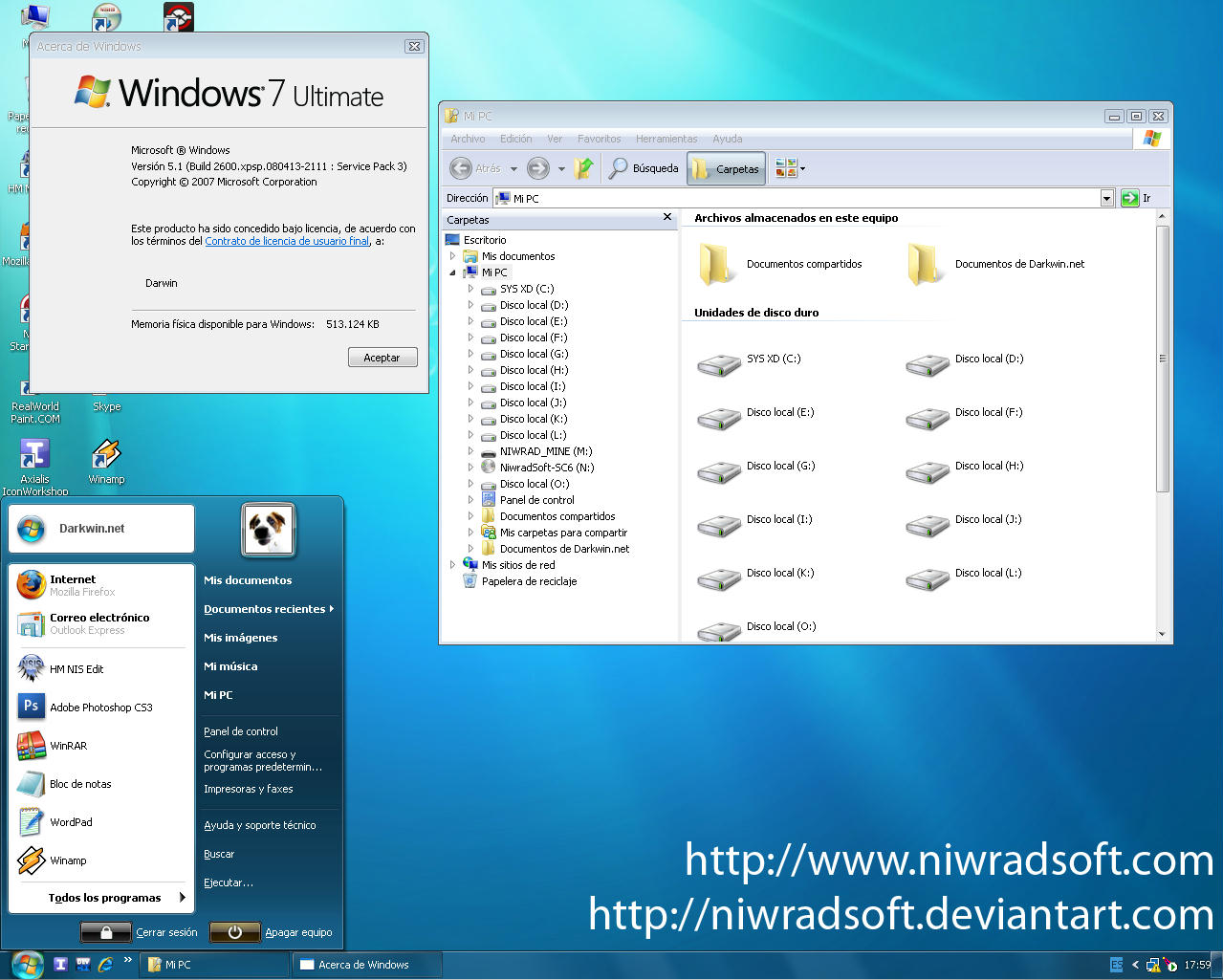This screenshot has width=1223, height=980.
Task: Toggle the Carpetas folders pane button
Action: click(x=726, y=169)
